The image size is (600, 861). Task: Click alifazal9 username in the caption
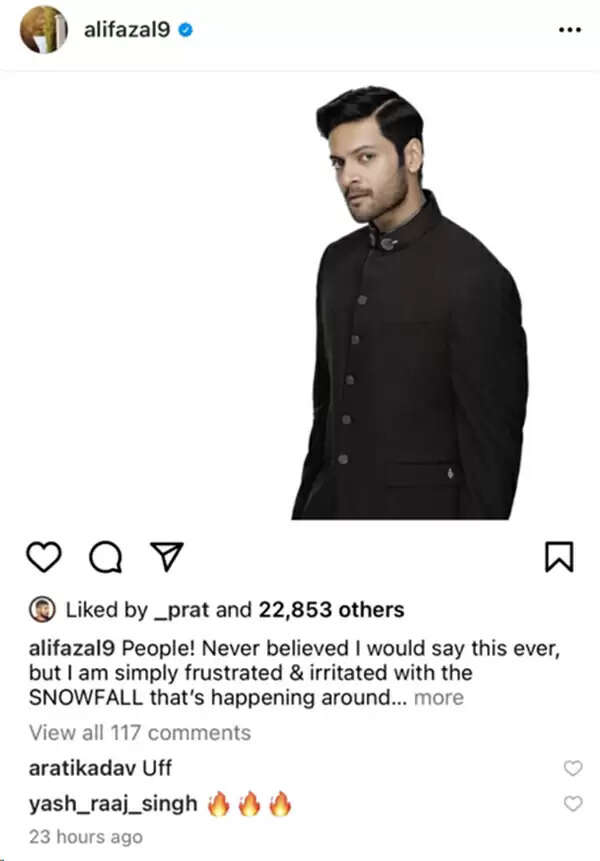coord(71,648)
